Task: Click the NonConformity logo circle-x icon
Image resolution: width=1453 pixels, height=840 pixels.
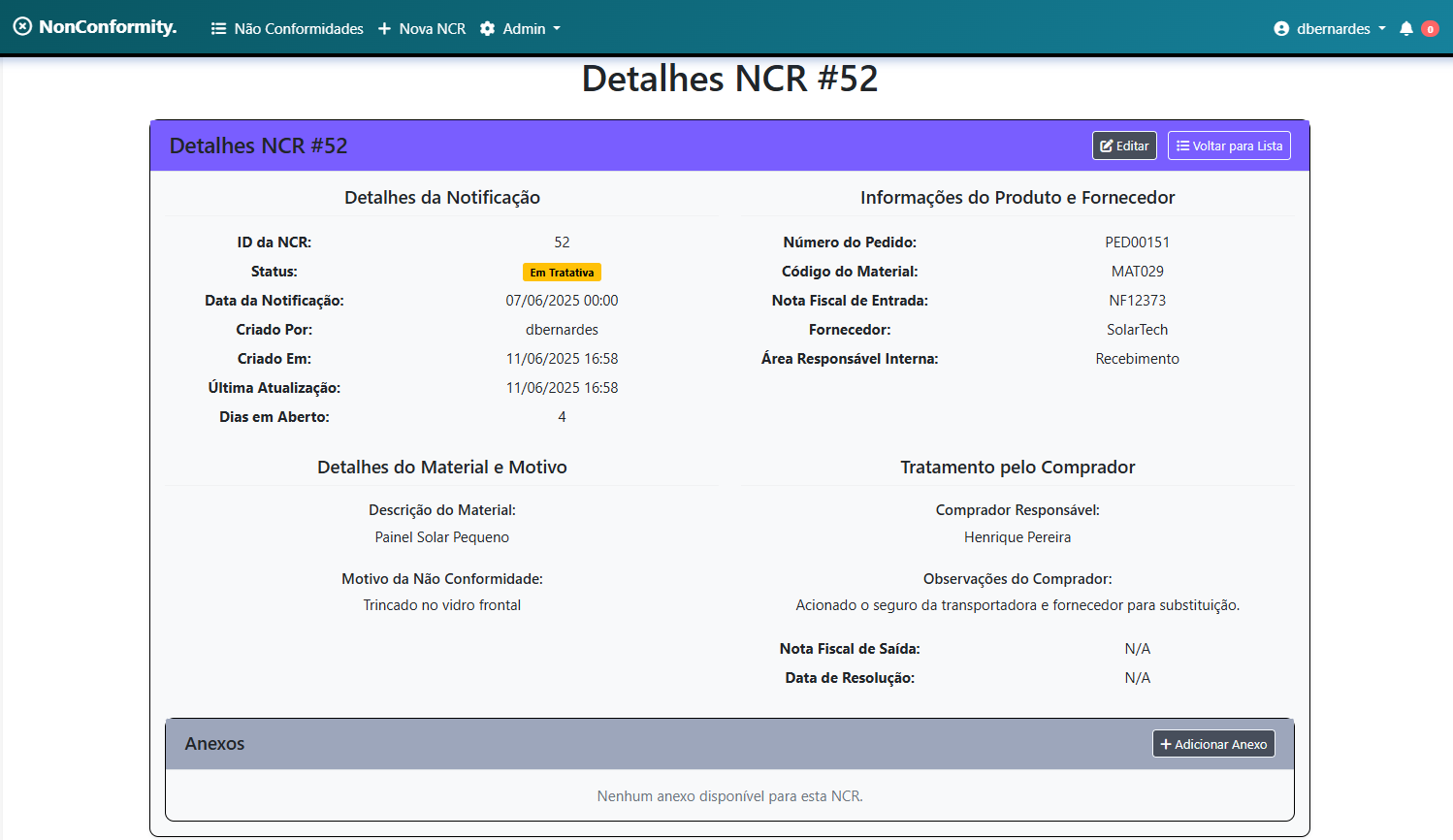Action: point(22,27)
